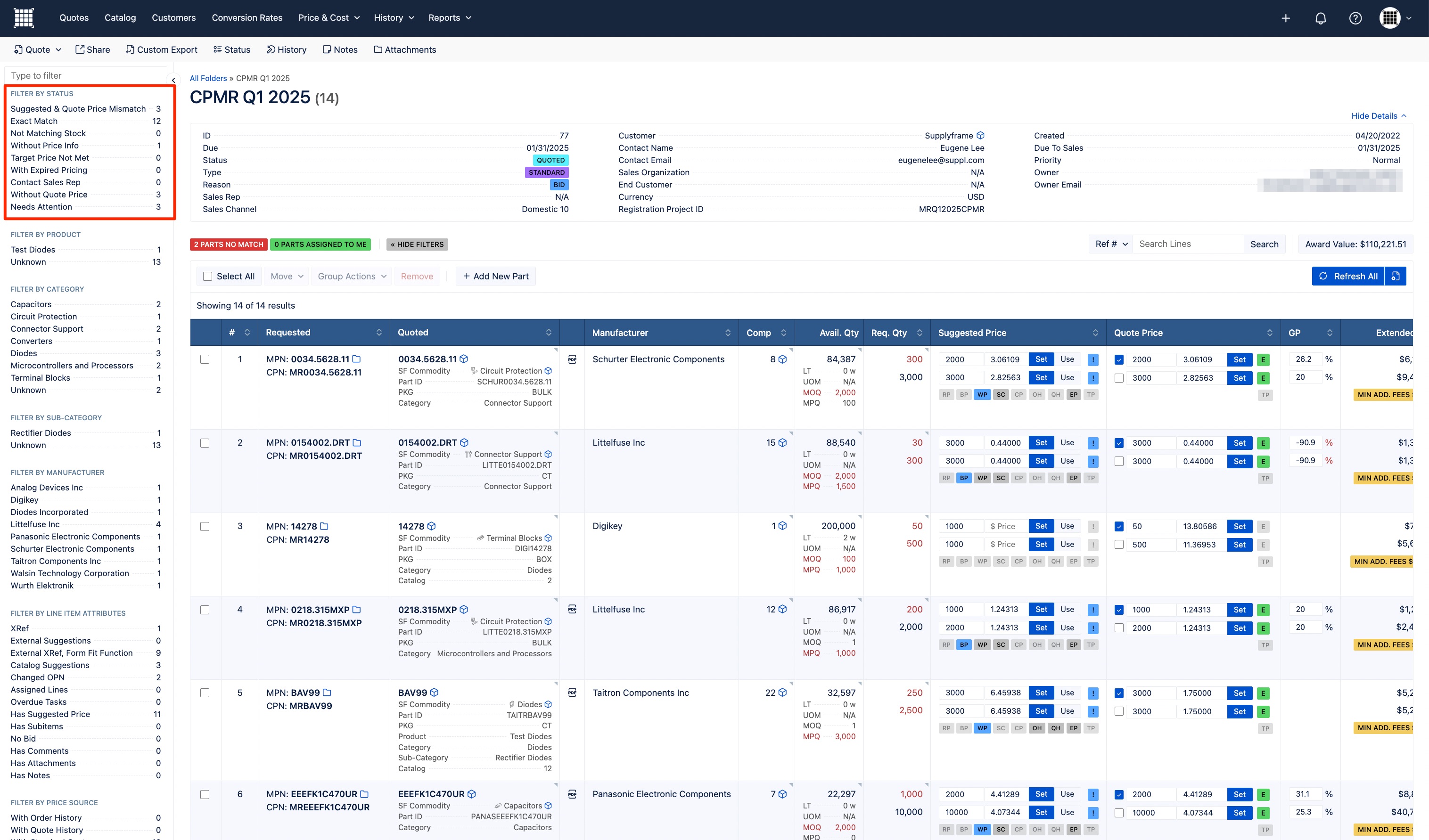The height and width of the screenshot is (840, 1429).
Task: Select row 1 checkbox
Action: pyautogui.click(x=205, y=359)
